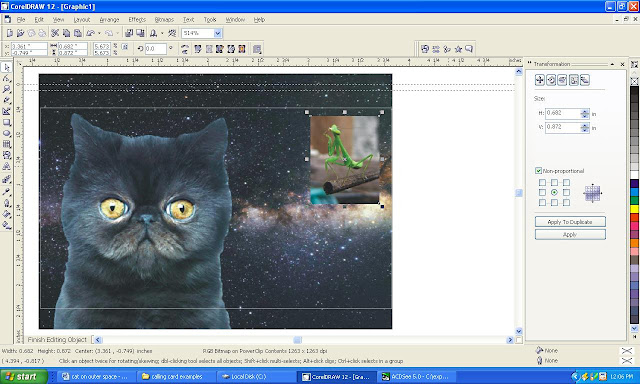Viewport: 640px width, 384px height.
Task: Pick the Interactive Blend tool
Action: (x=7, y=180)
